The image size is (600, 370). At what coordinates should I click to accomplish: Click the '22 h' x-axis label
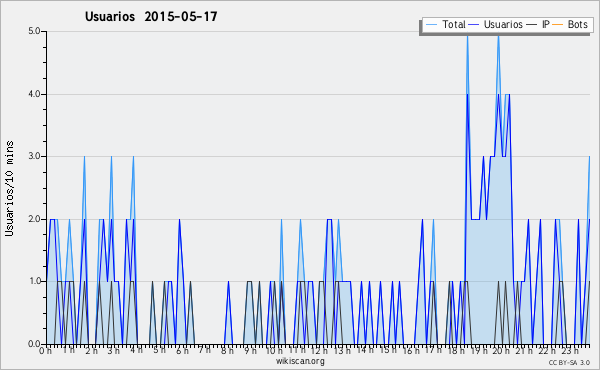tap(546, 351)
